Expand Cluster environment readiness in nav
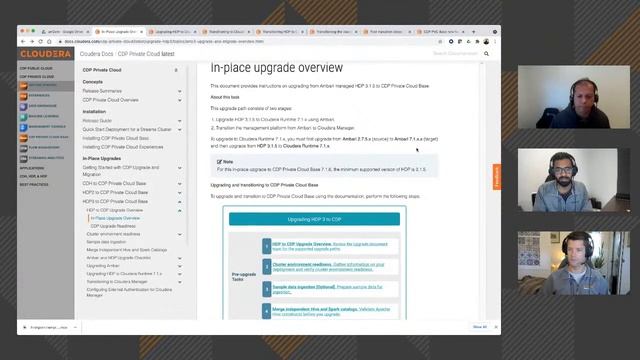The width and height of the screenshot is (640, 360). tap(180, 235)
